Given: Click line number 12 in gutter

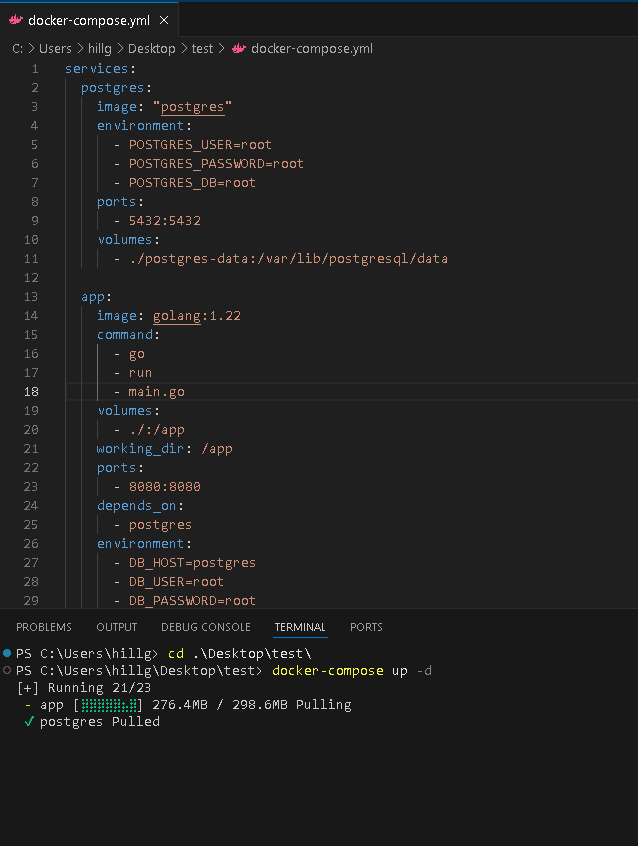Looking at the screenshot, I should coord(31,277).
